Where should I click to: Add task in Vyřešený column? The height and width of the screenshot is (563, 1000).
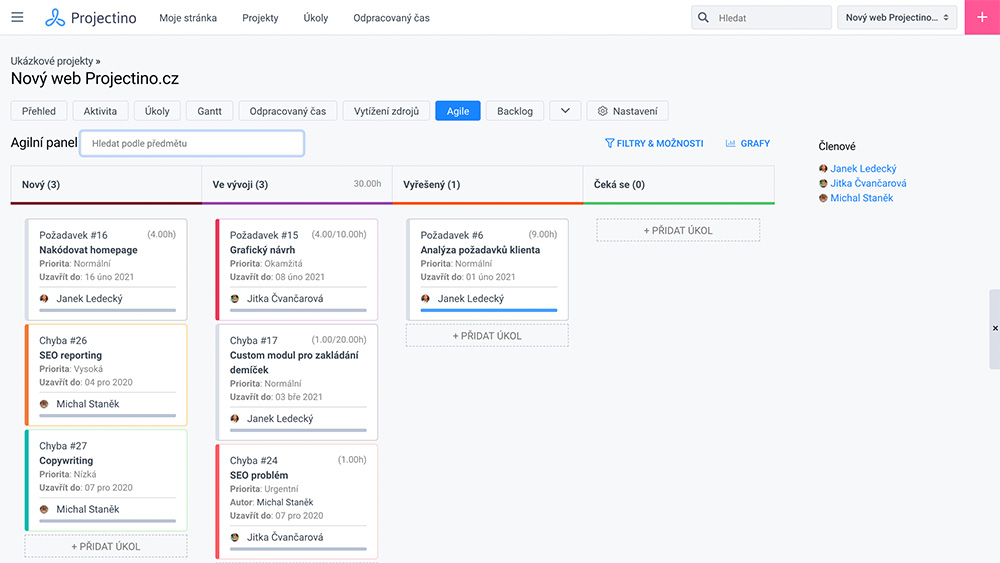tap(487, 335)
